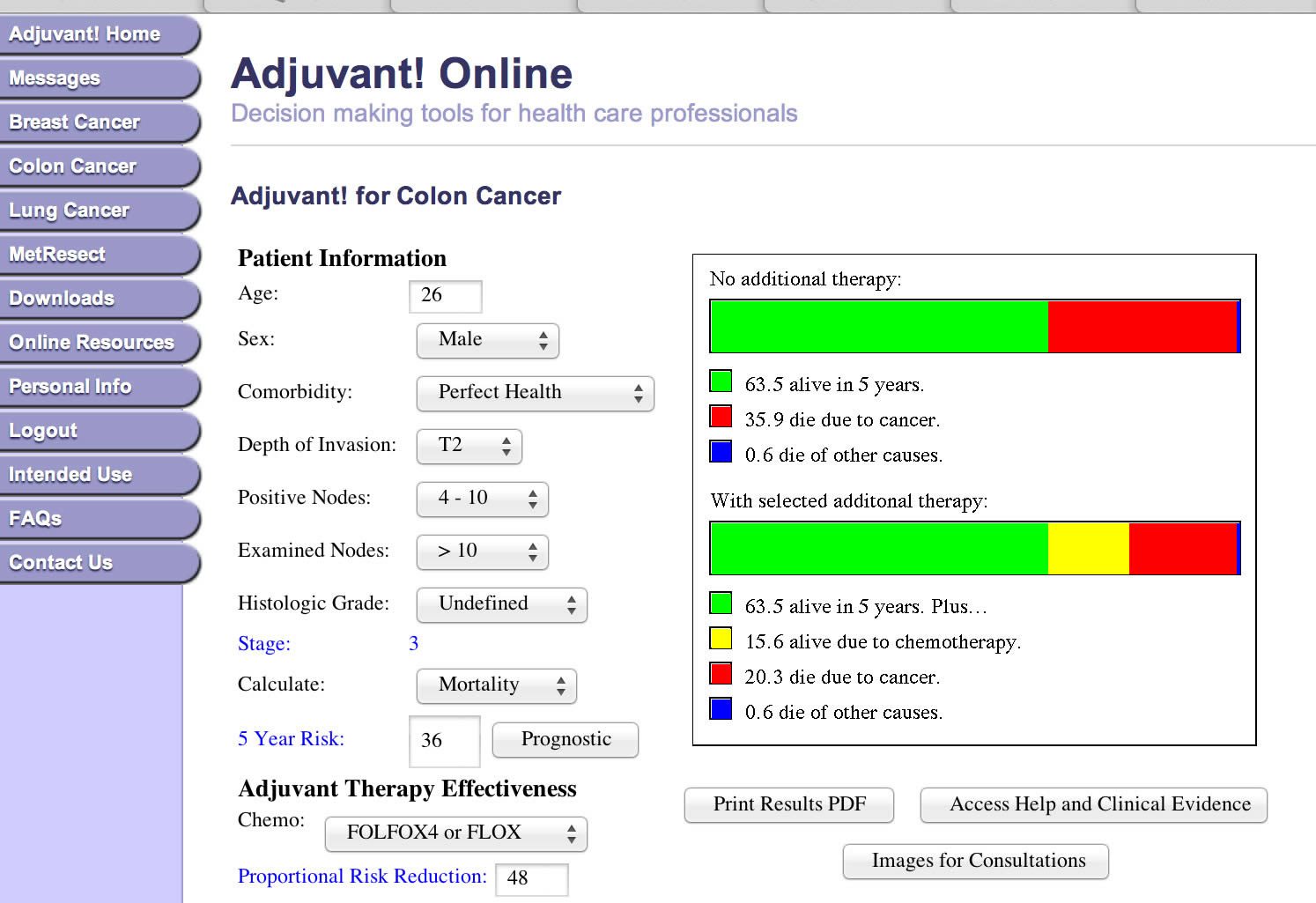Click text 35.9 die due to cancer
Image resolution: width=1316 pixels, height=903 pixels.
[842, 420]
